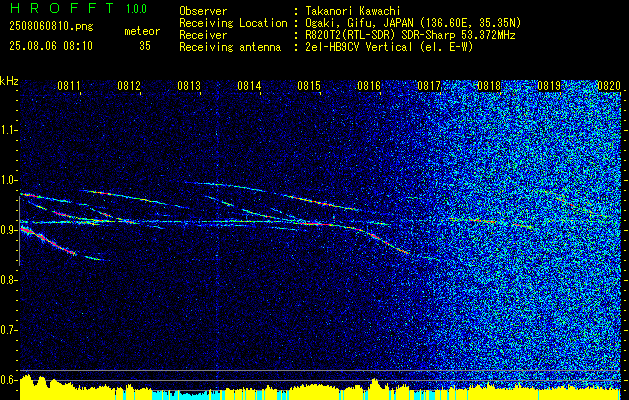The height and width of the screenshot is (400, 629).
Task: Click the 0814 time marker
Action: coord(249,85)
